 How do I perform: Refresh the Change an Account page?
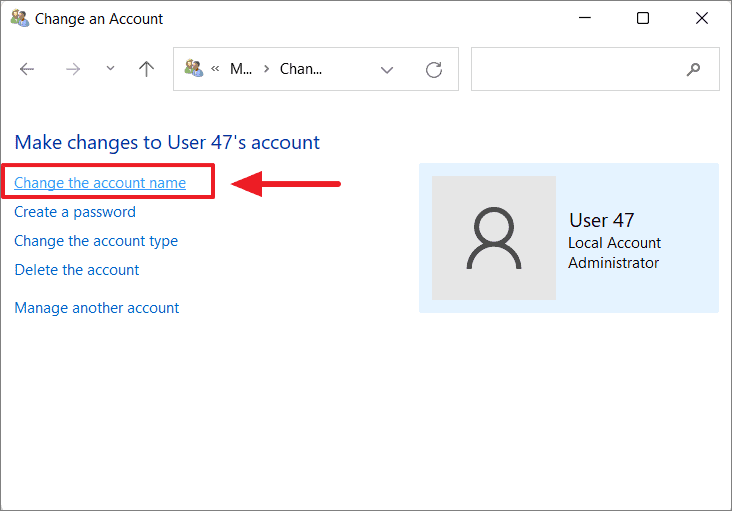[434, 70]
